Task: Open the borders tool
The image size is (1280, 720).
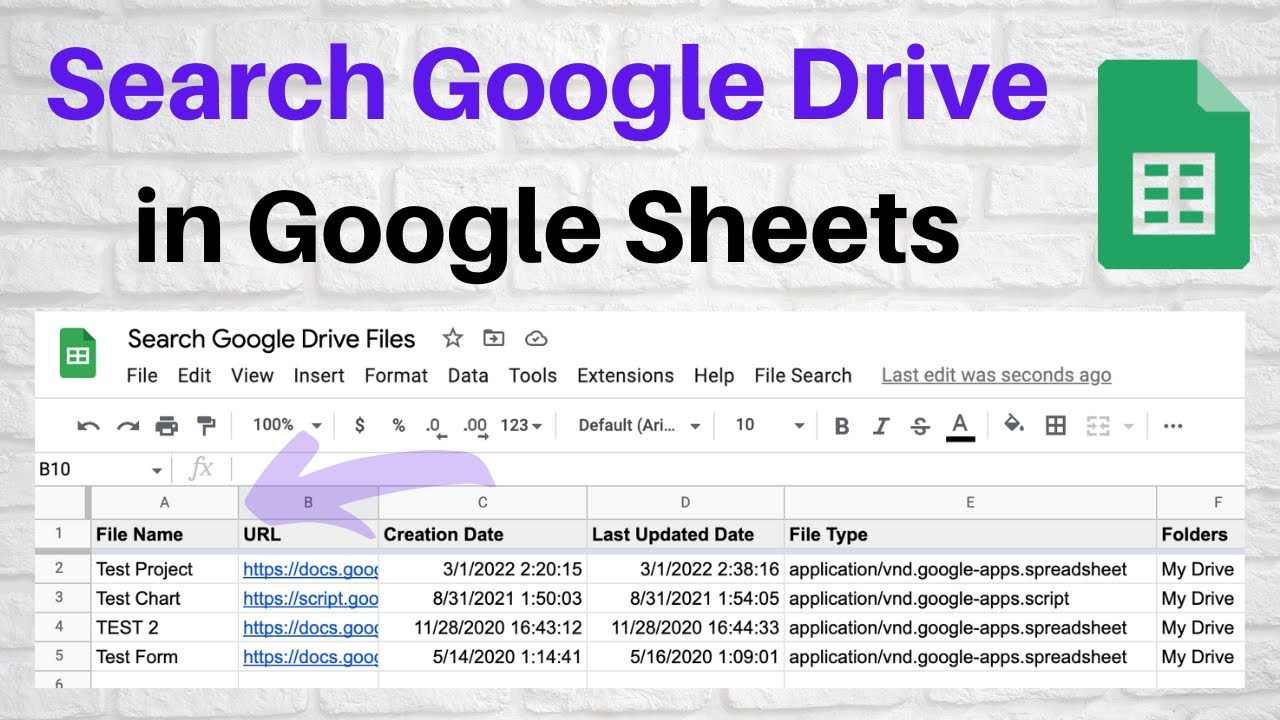Action: 1055,426
